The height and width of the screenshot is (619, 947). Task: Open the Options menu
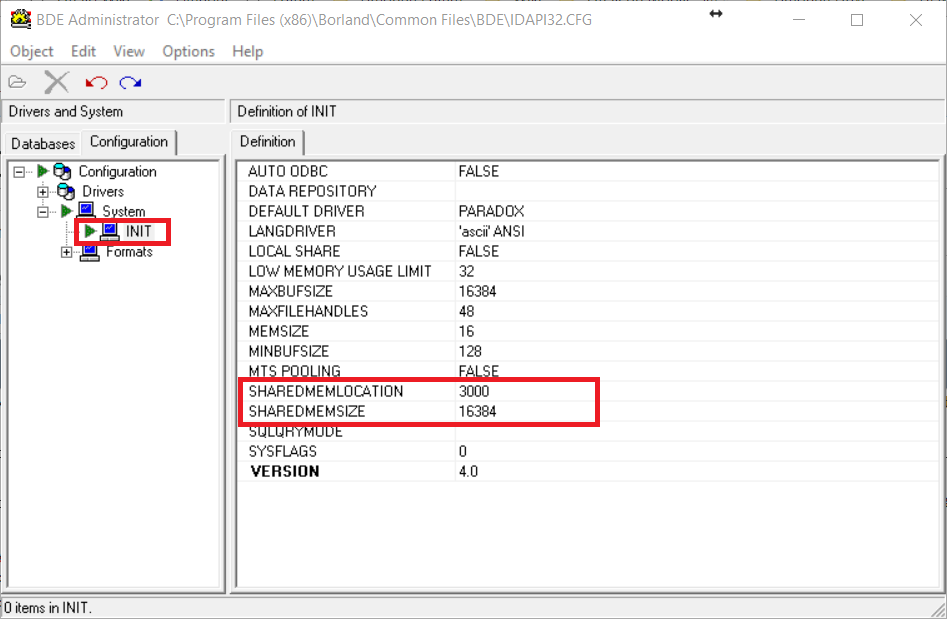tap(188, 51)
